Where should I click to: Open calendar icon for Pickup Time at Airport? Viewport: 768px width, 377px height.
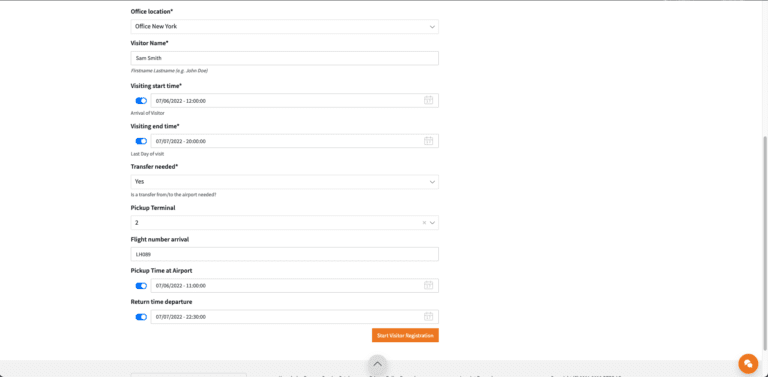[x=428, y=285]
